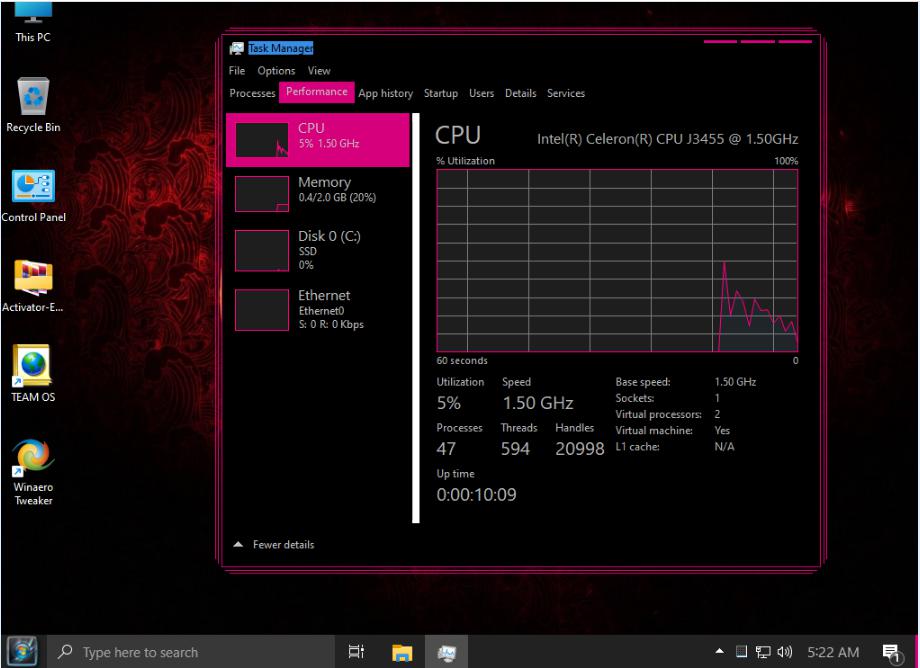Screen dimensions: 920x668
Task: View Disk 0 (C:) performance panel
Action: pyautogui.click(x=320, y=248)
